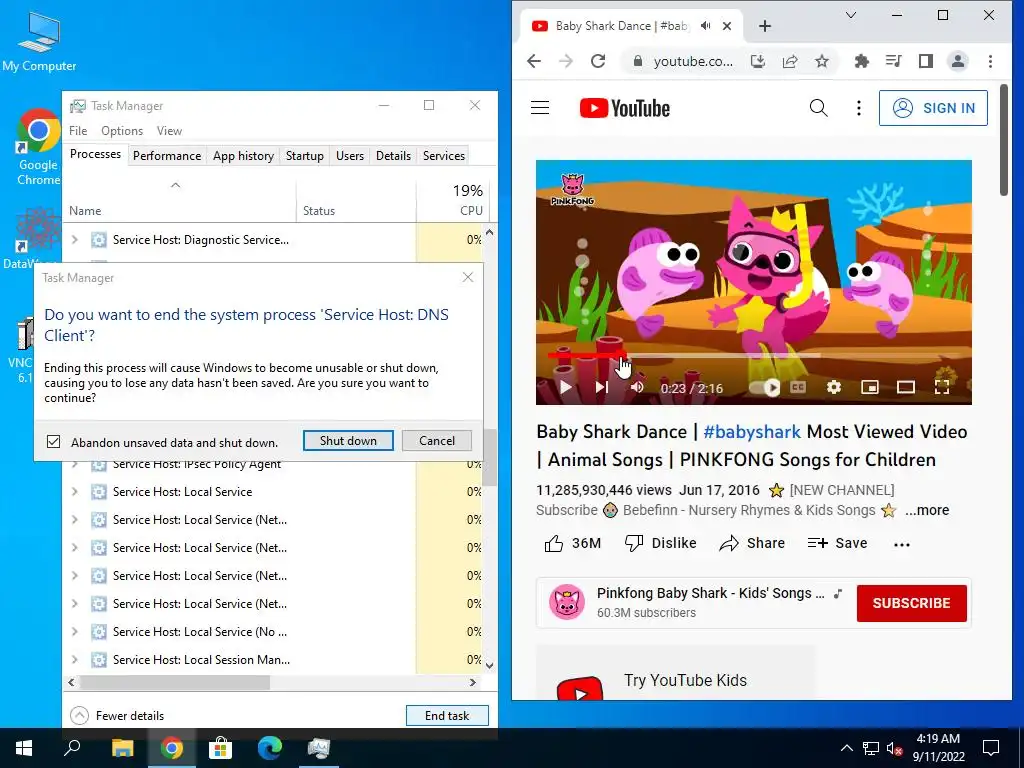Open Task Manager View menu
The height and width of the screenshot is (768, 1024).
[169, 131]
